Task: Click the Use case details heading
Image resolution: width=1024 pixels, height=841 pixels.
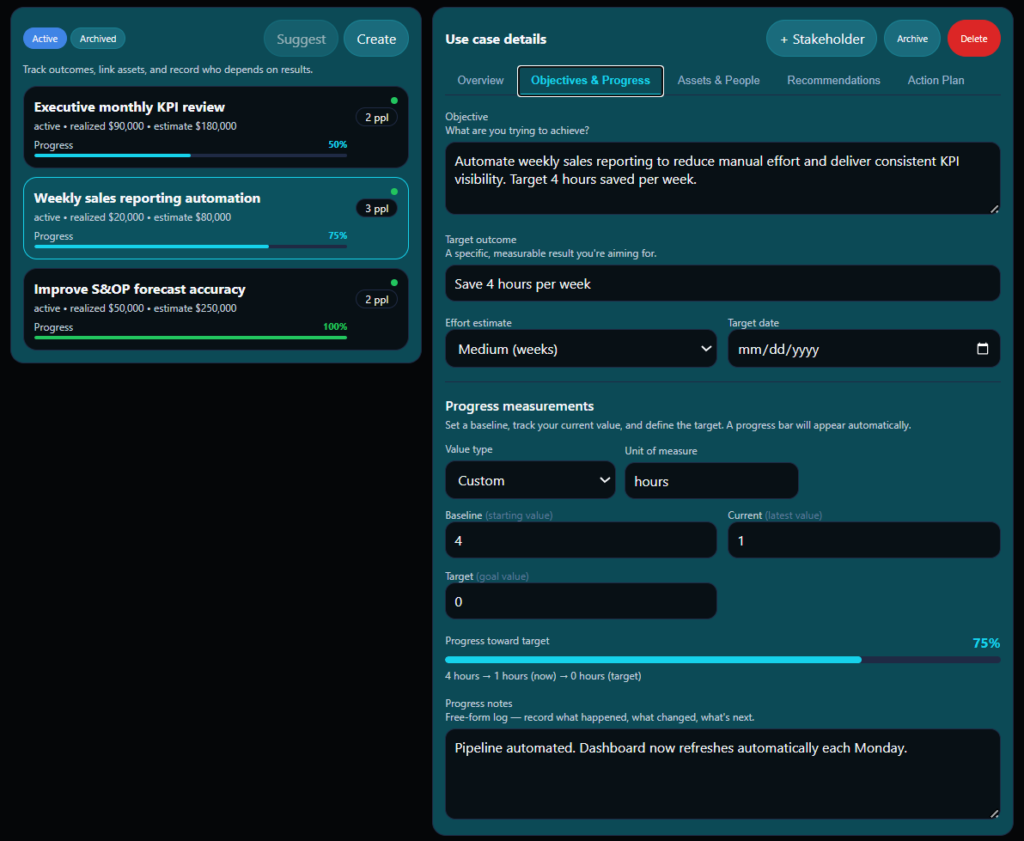Action: pos(496,39)
